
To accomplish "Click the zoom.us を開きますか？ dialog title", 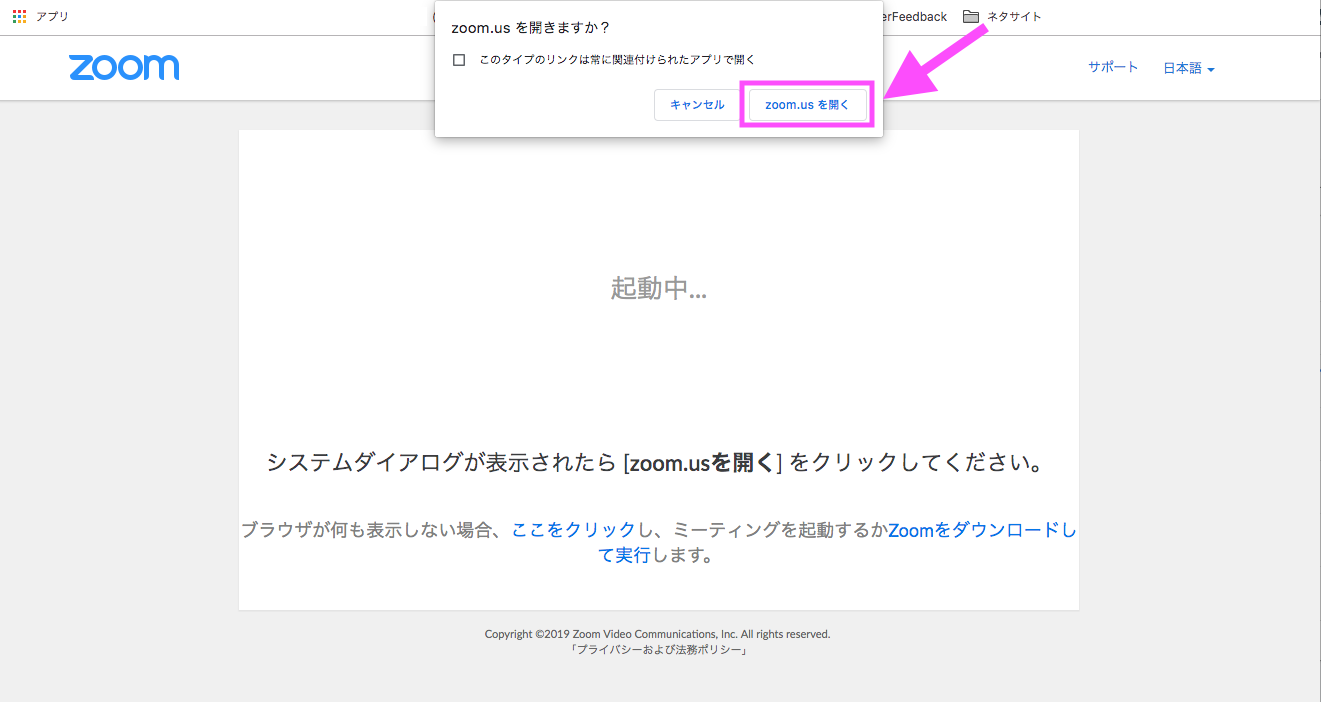I will coord(530,28).
